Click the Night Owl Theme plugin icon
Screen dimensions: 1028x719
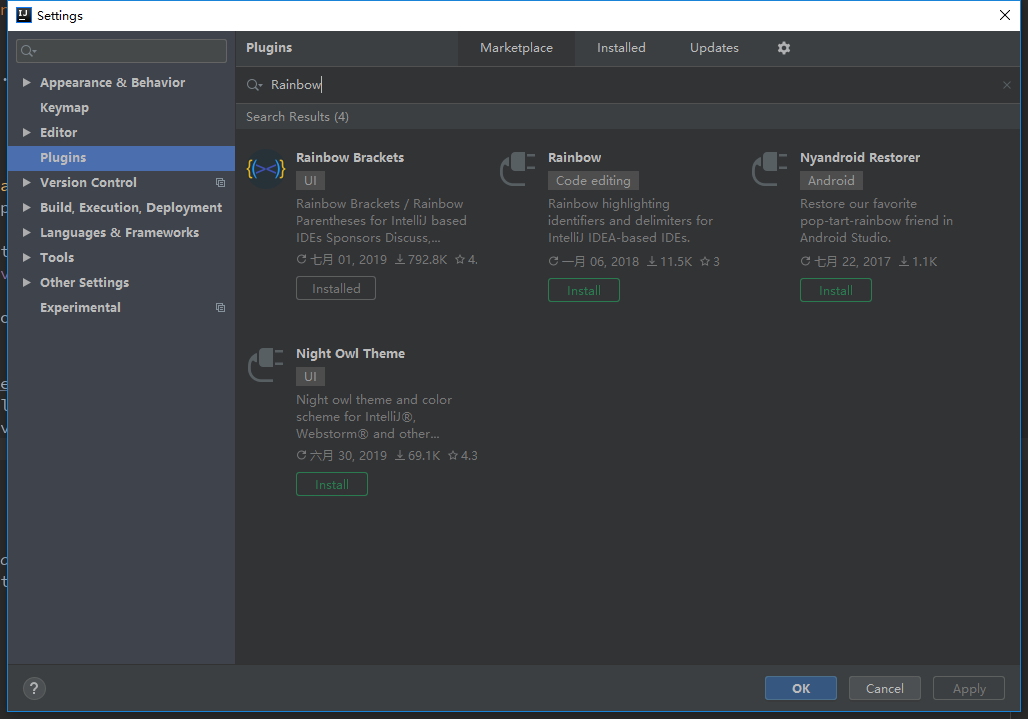265,364
